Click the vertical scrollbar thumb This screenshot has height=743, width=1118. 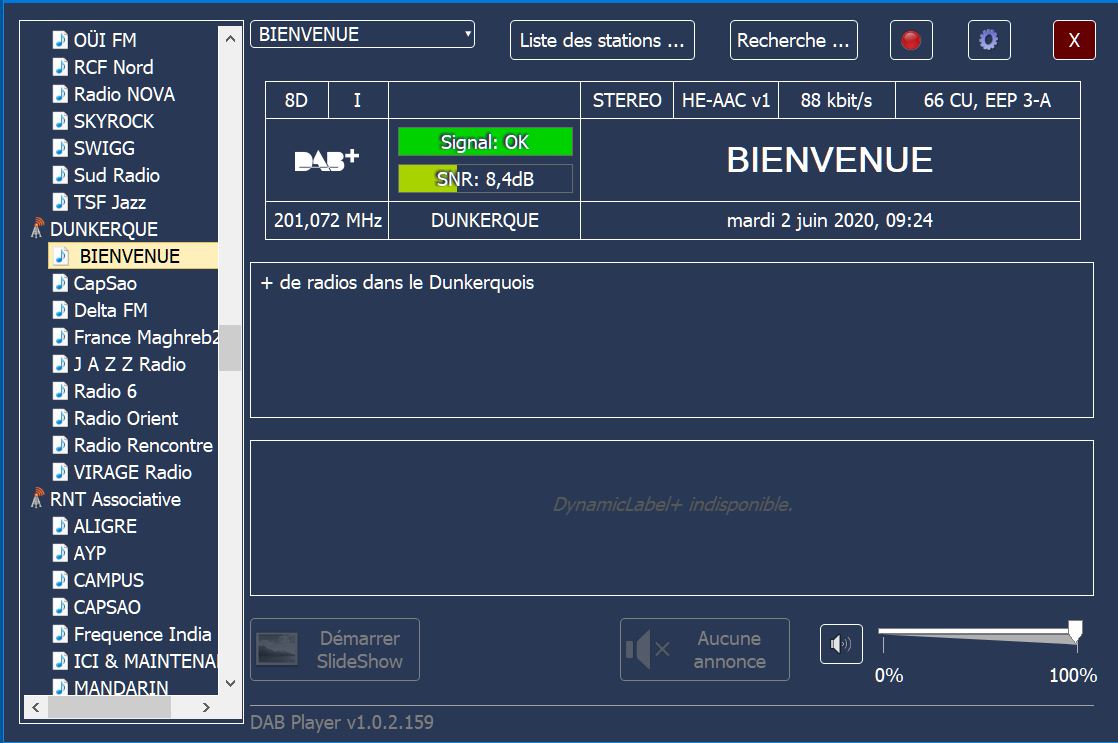(230, 348)
